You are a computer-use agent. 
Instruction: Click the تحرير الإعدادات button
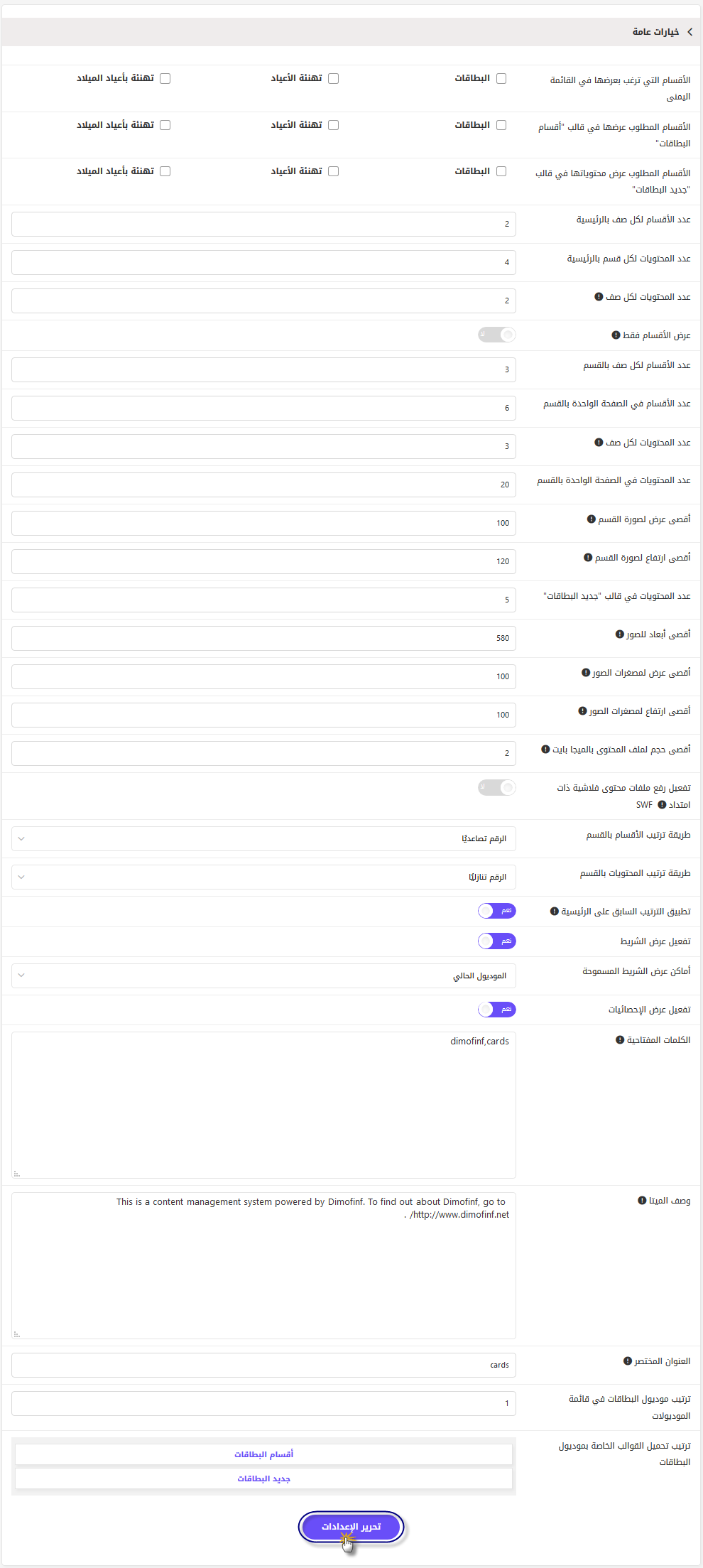[x=351, y=1527]
